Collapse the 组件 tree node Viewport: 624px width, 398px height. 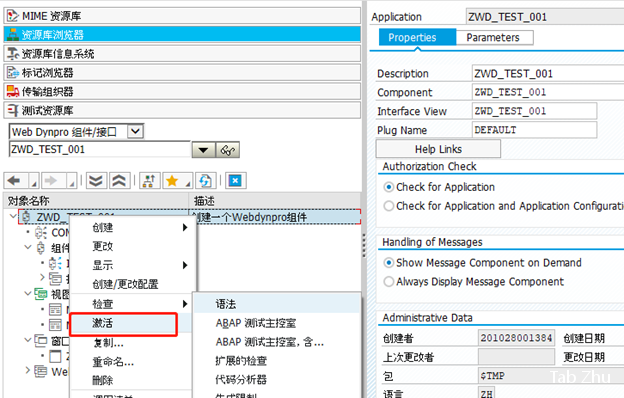tap(27, 247)
